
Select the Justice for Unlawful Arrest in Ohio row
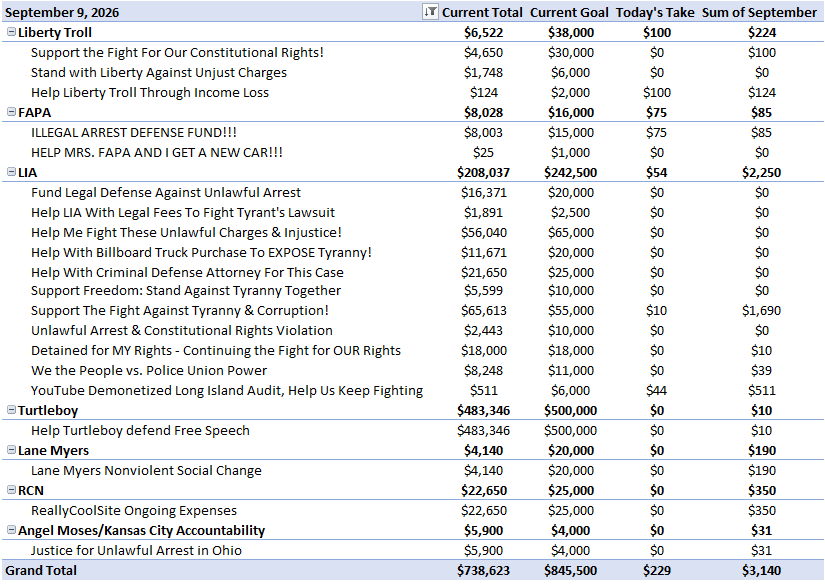point(412,550)
